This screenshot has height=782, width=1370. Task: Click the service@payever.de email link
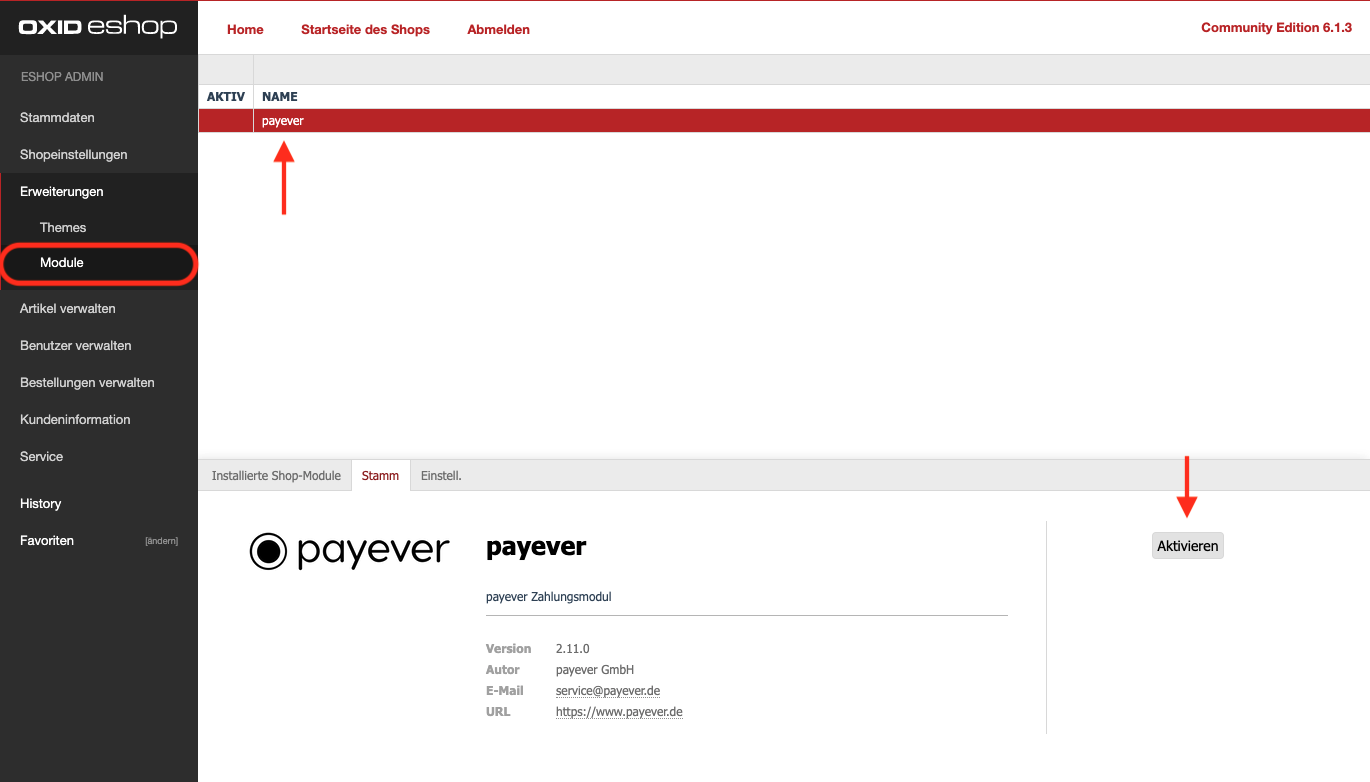point(608,691)
